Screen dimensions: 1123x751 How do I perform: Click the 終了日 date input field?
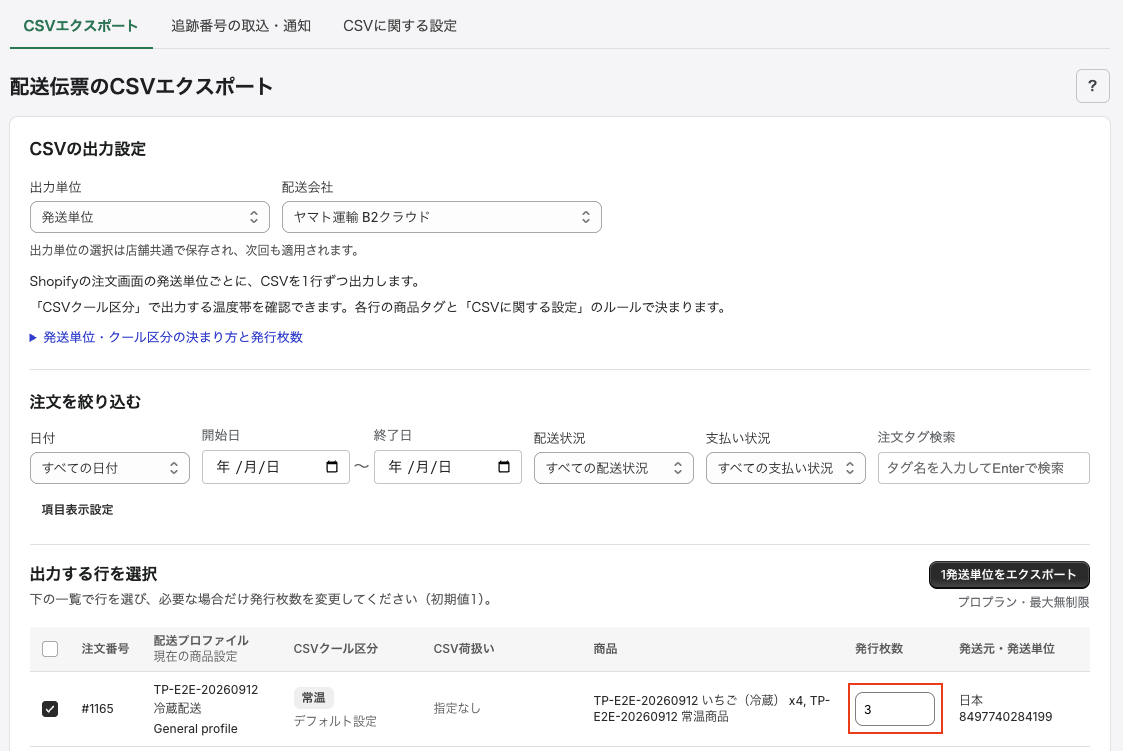(448, 467)
